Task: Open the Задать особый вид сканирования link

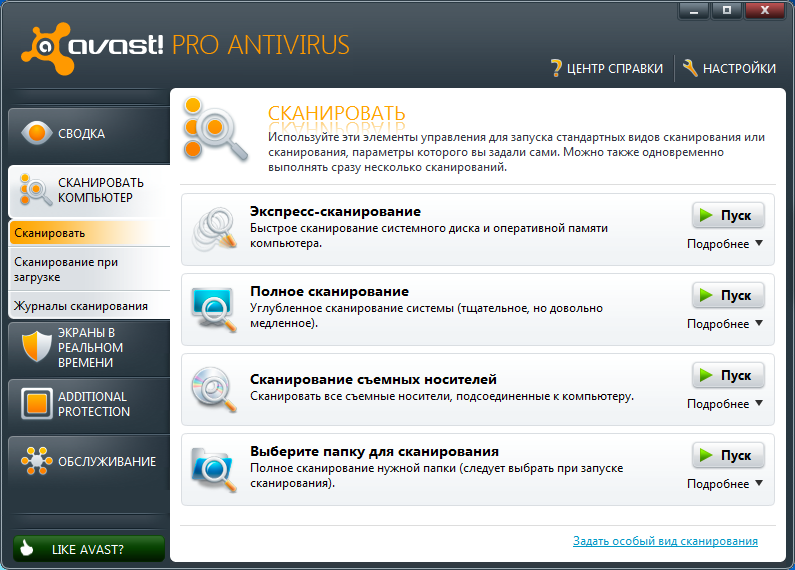Action: pos(665,541)
